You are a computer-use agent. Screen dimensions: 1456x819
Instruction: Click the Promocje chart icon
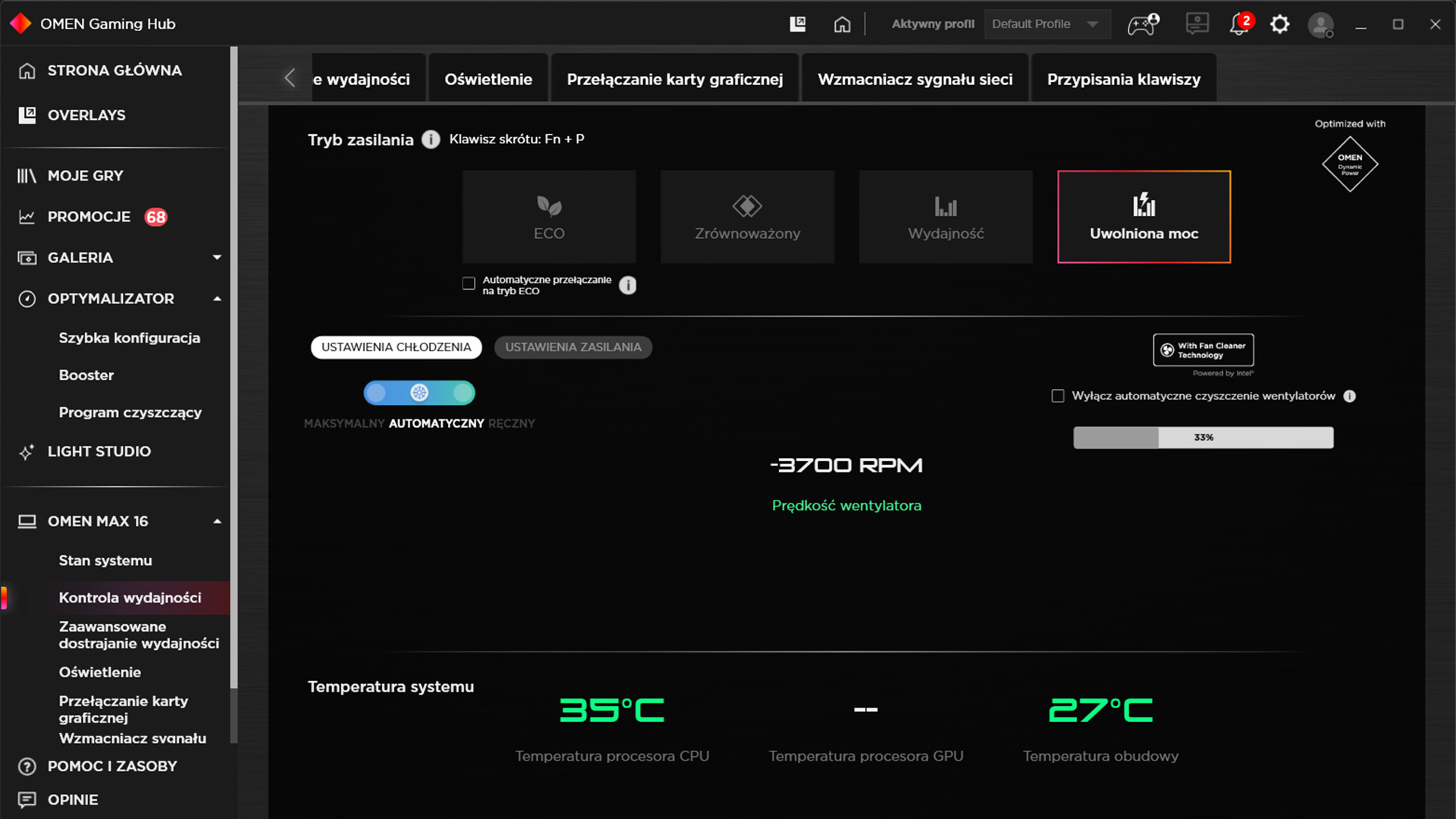coord(27,217)
